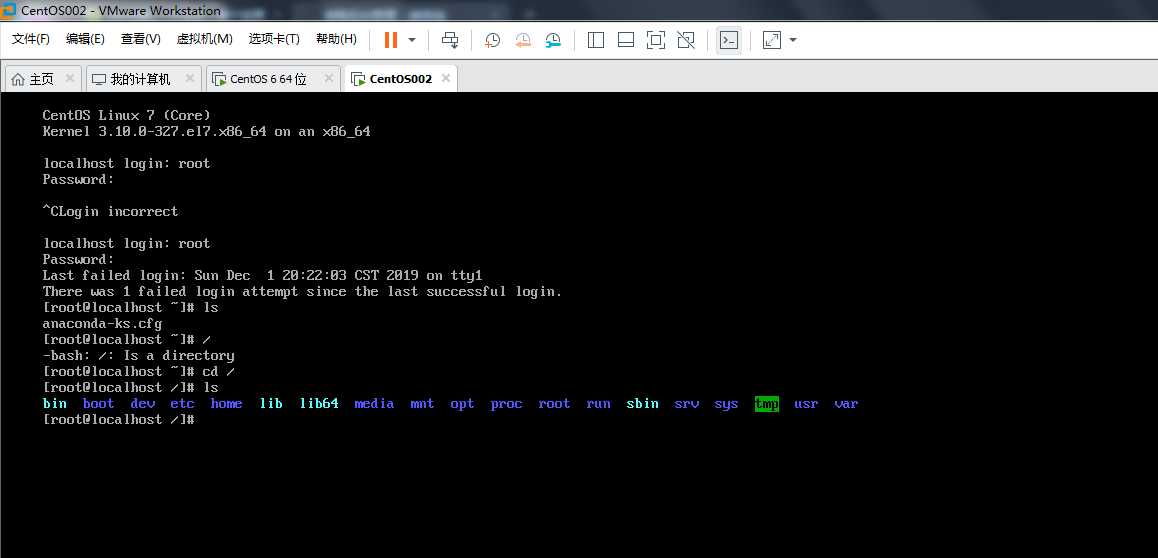Enter full screen mode icon

[656, 40]
